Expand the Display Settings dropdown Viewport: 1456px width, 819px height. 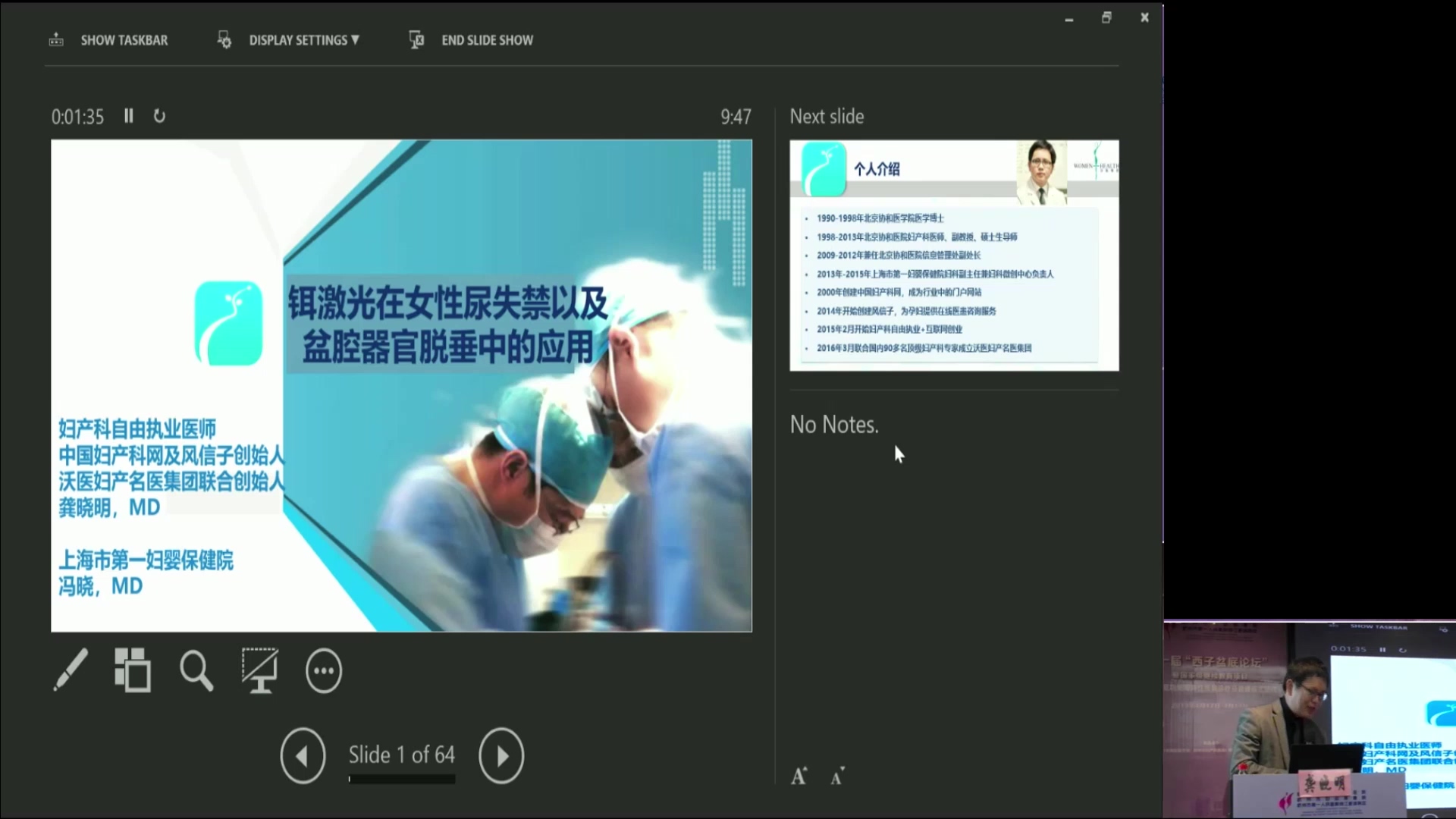pos(303,40)
